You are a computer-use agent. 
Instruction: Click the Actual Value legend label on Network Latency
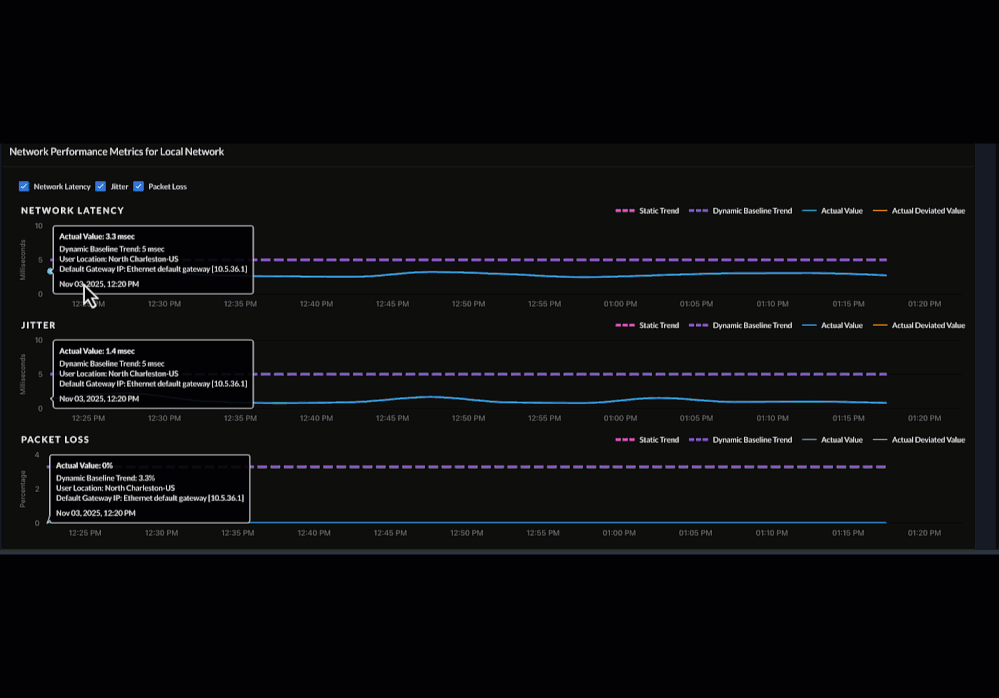841,210
